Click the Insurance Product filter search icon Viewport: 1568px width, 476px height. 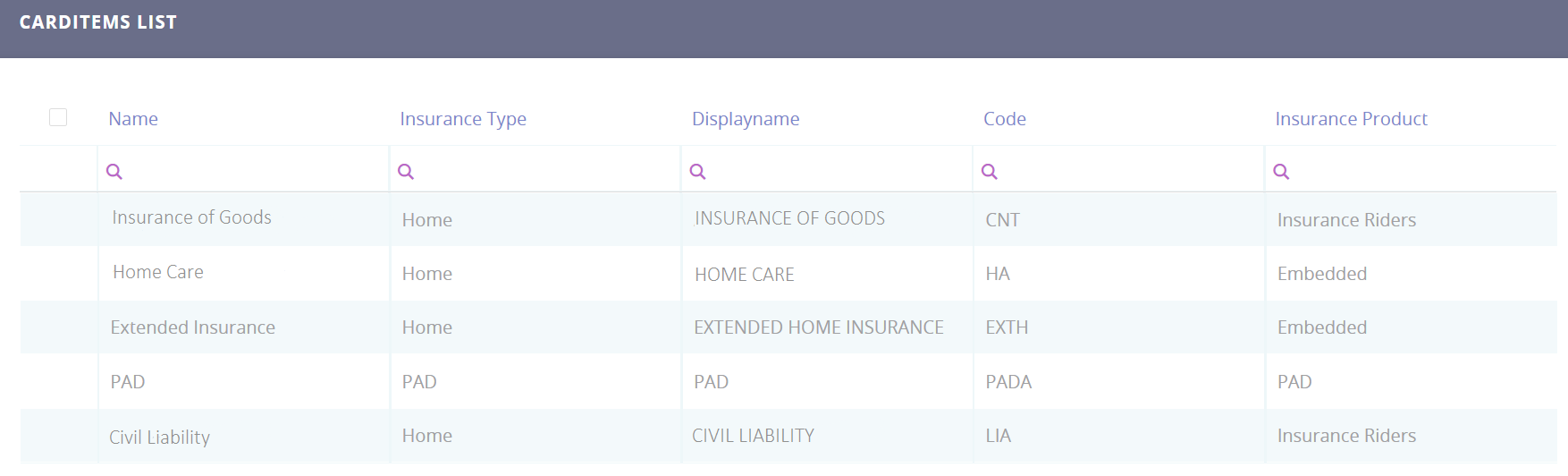coord(1281,171)
